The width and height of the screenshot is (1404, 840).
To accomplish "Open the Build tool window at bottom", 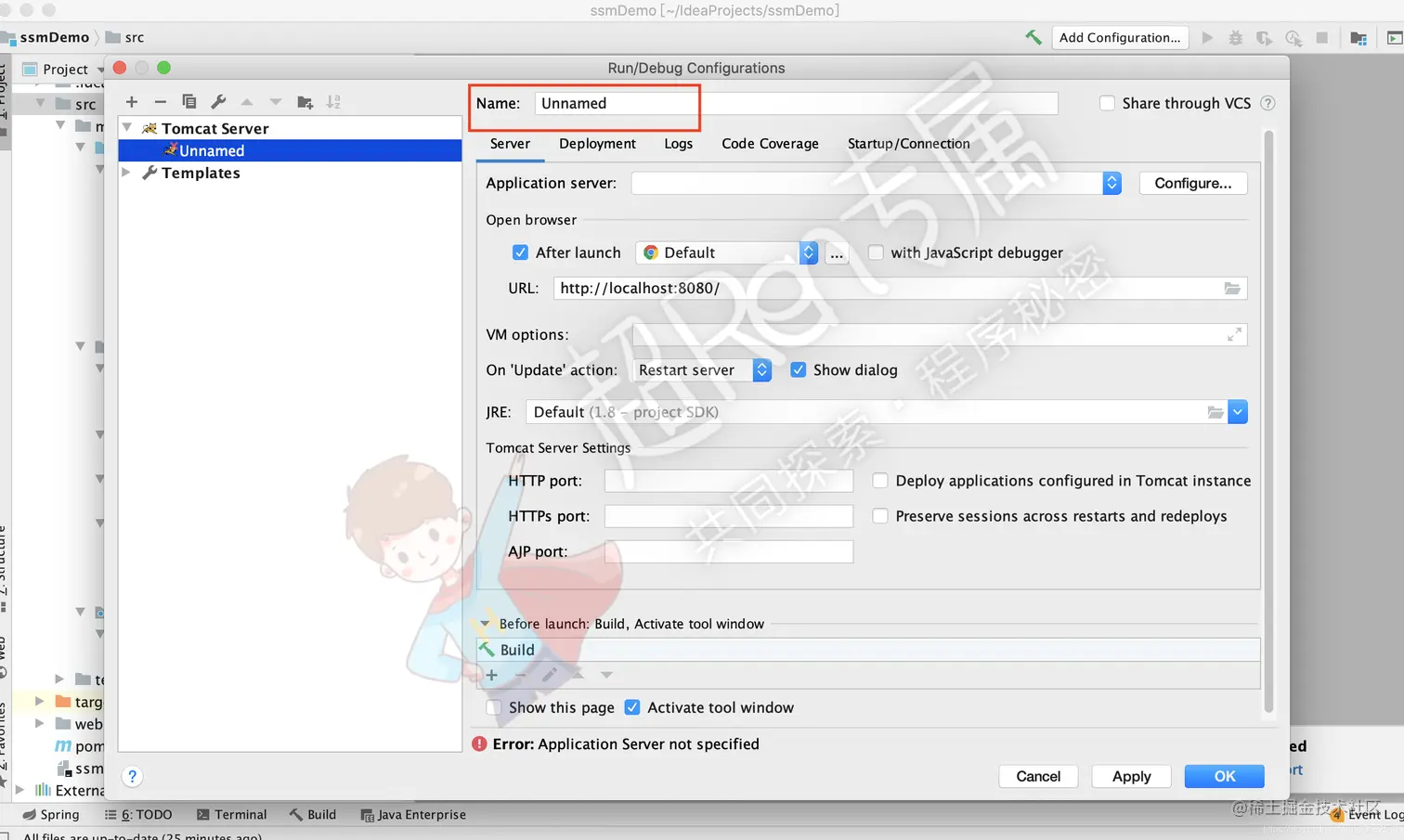I will 313,814.
